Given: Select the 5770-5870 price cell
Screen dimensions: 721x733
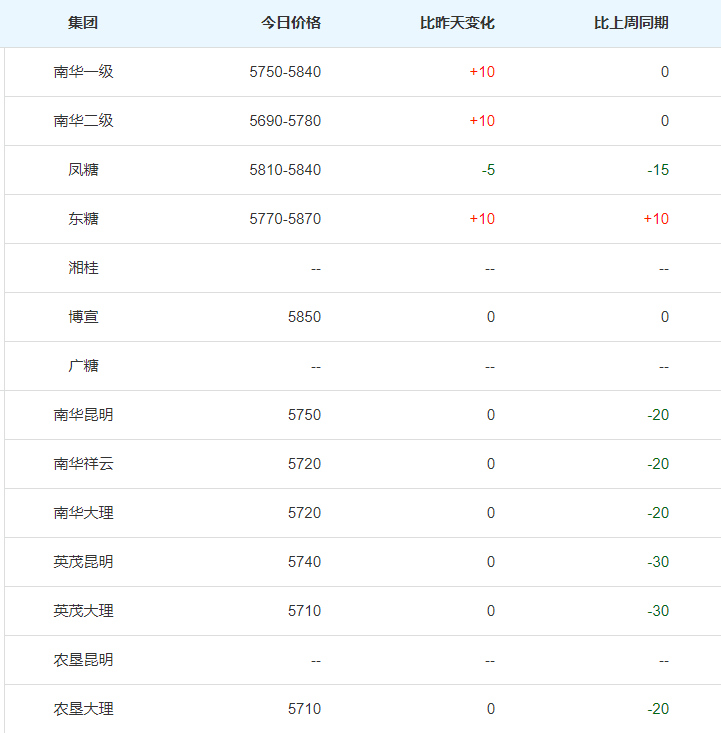Looking at the screenshot, I should [x=285, y=219].
